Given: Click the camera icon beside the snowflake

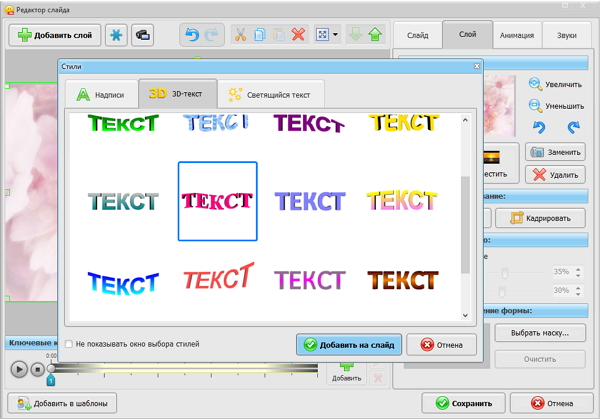Looking at the screenshot, I should pyautogui.click(x=143, y=35).
